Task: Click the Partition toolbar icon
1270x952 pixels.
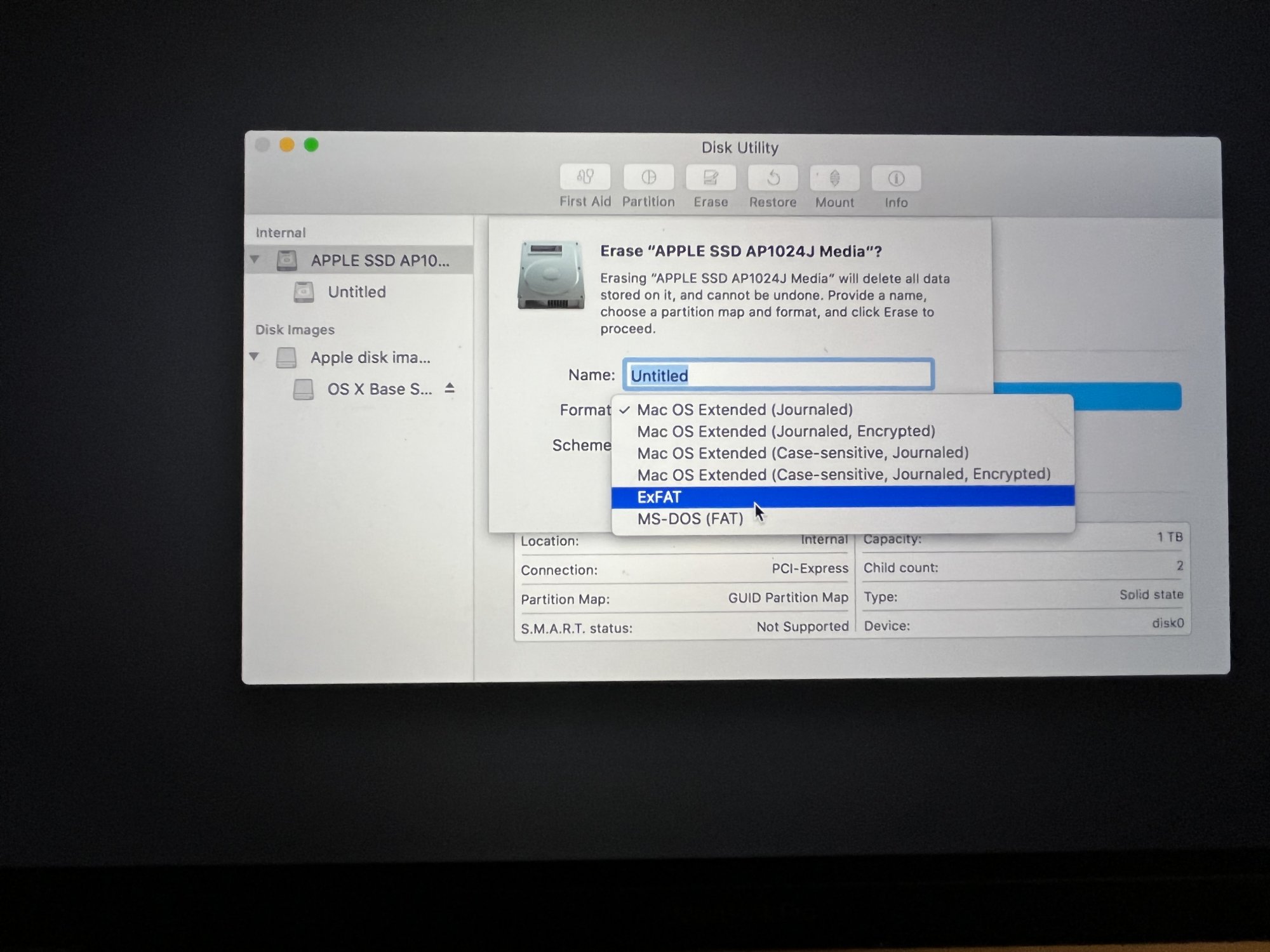Action: 648,177
